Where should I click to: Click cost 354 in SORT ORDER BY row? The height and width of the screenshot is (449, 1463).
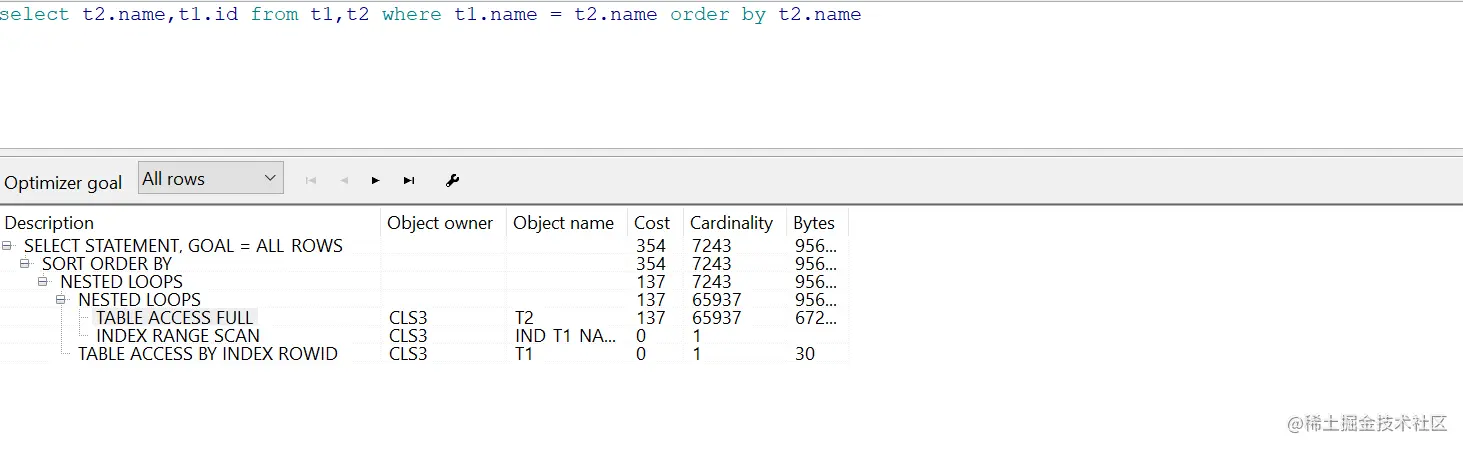click(x=650, y=263)
